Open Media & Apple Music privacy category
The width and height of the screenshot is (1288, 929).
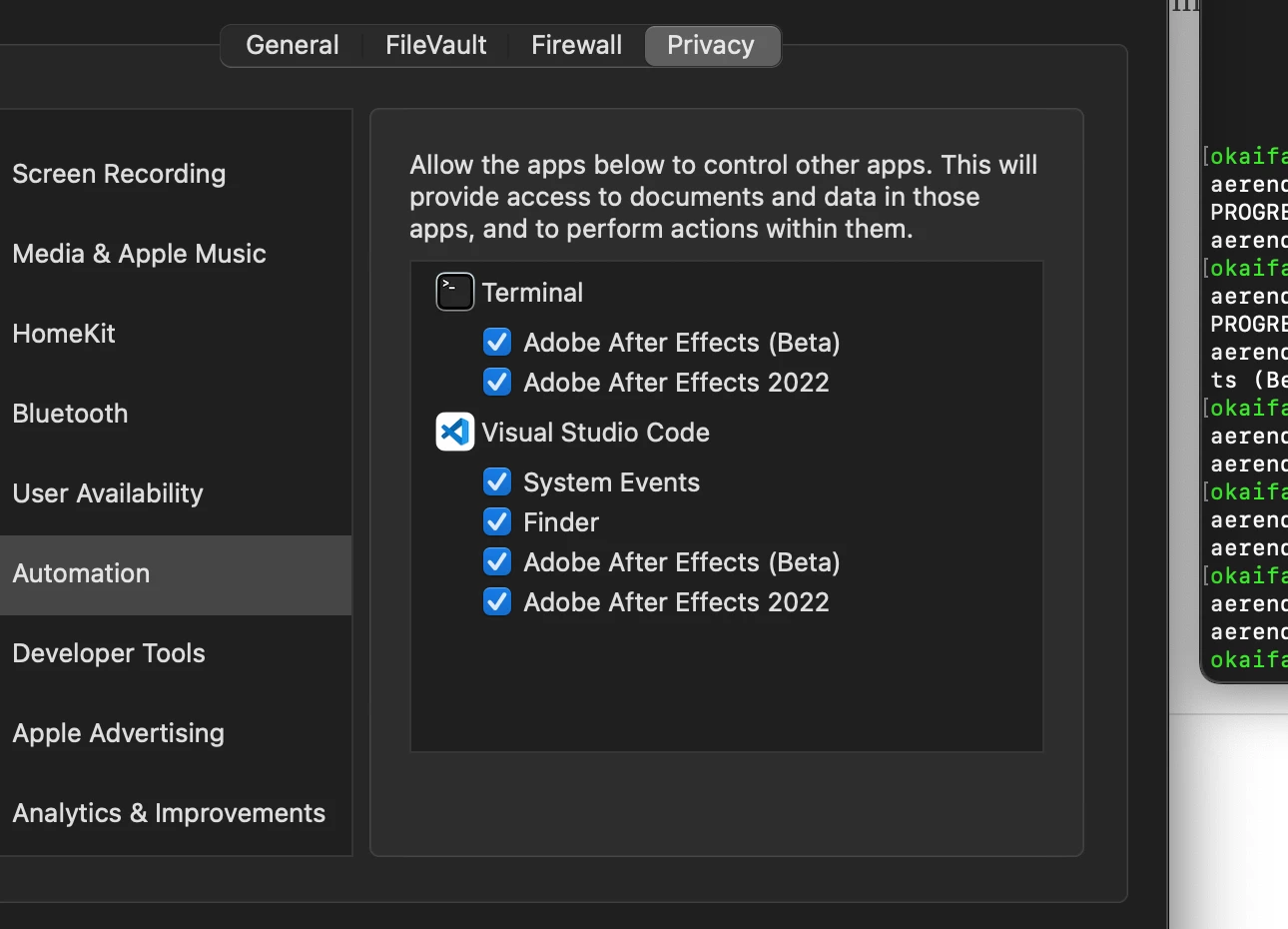140,254
